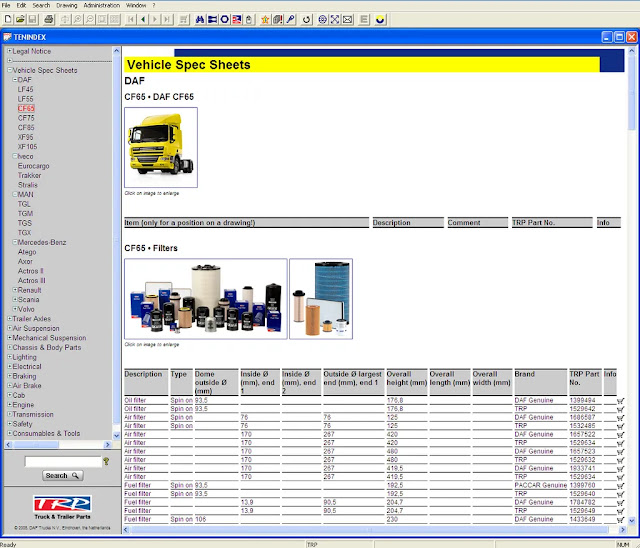The image size is (640, 548).
Task: Add DAF Genuine 1399494 oil filter to cart
Action: (620, 401)
